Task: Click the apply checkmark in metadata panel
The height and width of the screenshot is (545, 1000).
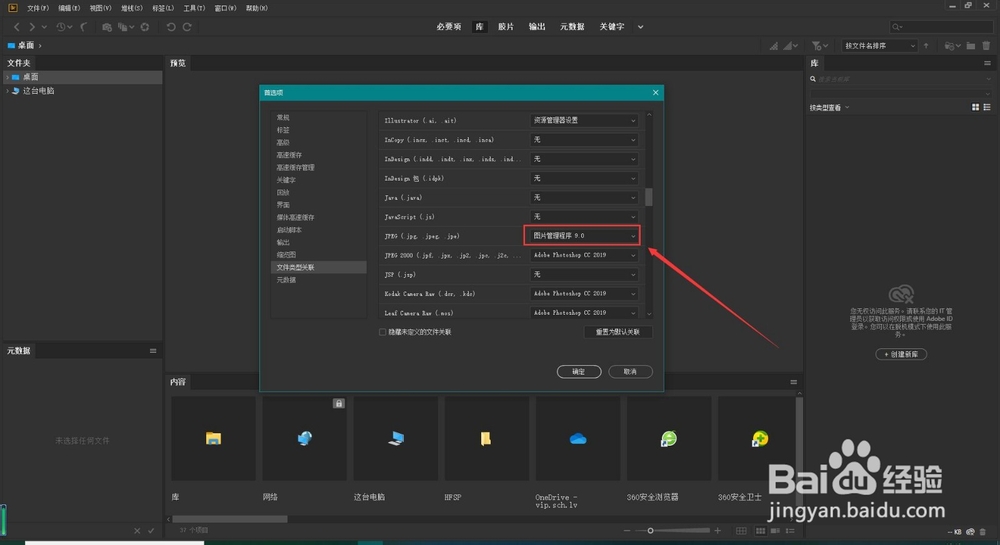Action: coord(151,530)
